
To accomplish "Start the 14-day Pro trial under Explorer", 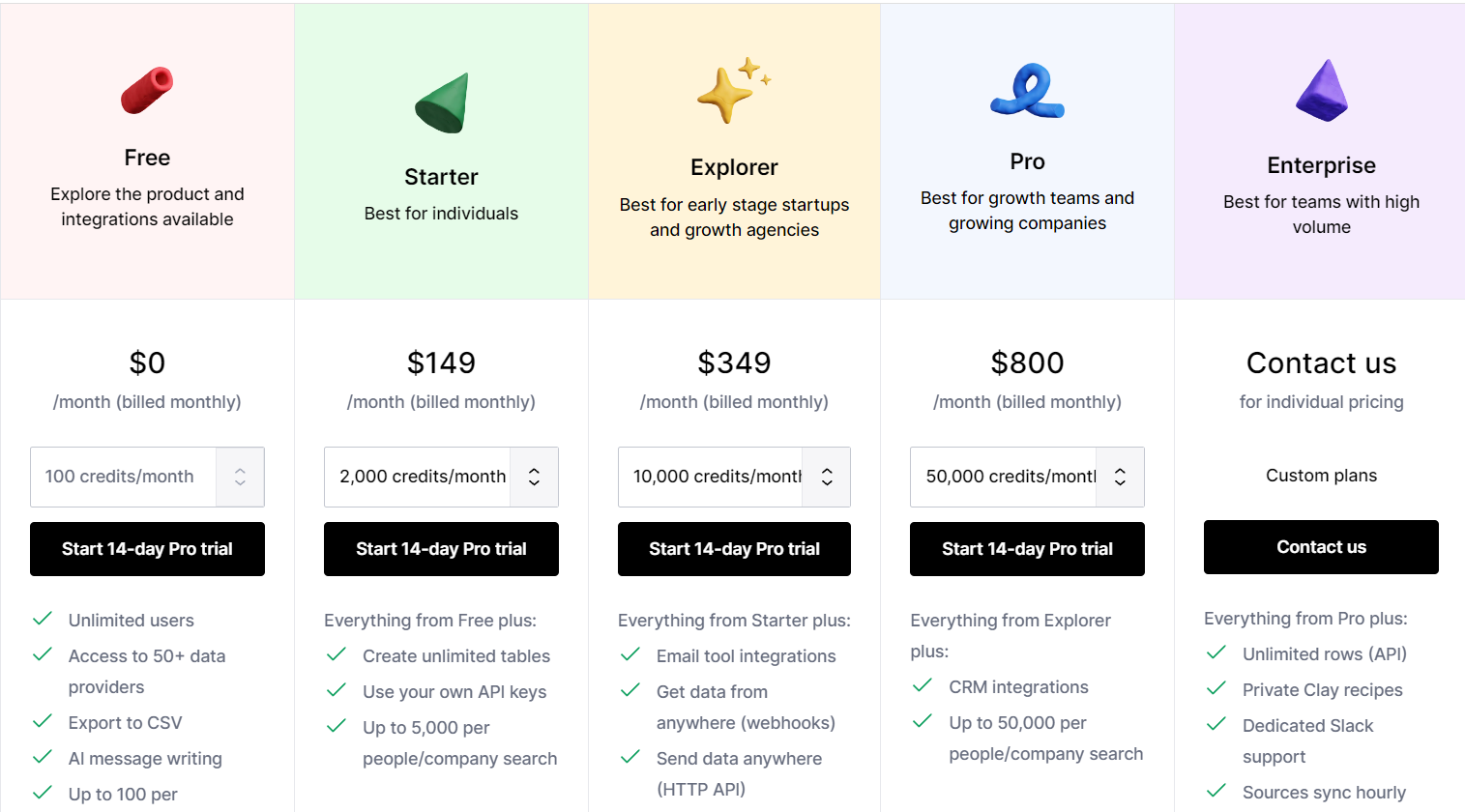I will click(734, 549).
